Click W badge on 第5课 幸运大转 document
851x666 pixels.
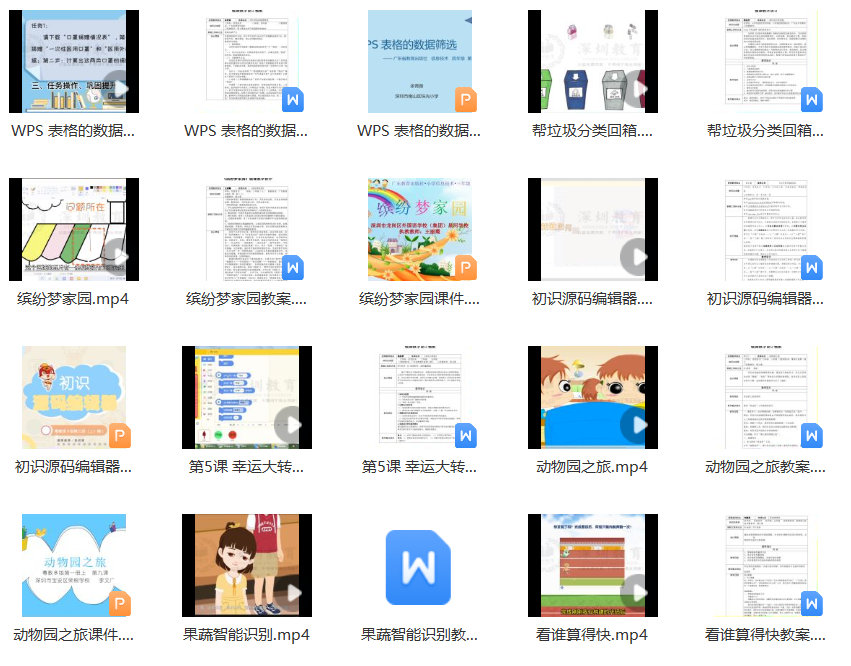click(x=465, y=435)
